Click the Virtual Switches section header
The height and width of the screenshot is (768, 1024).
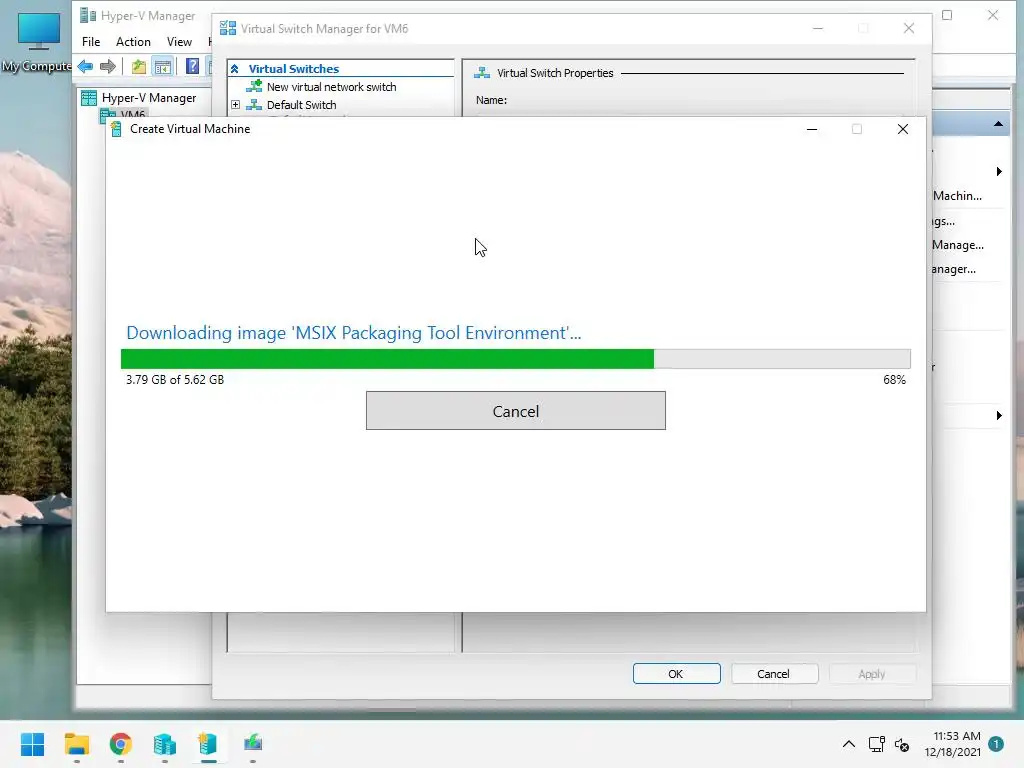click(x=294, y=69)
